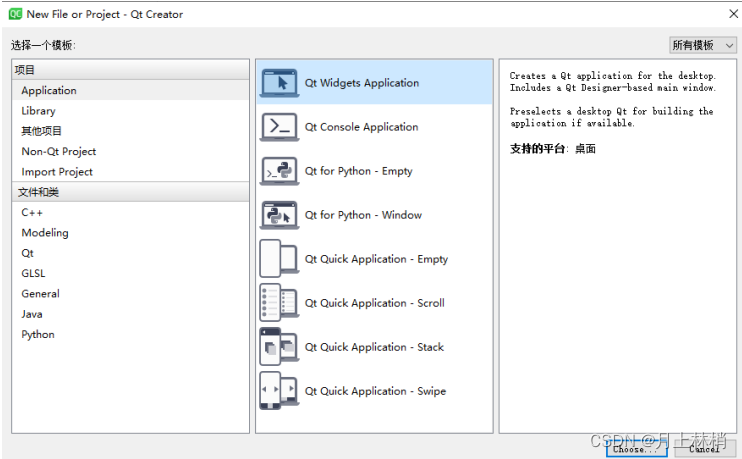Choose the Qt for Python - Window icon
This screenshot has width=742, height=459.
pyautogui.click(x=279, y=215)
